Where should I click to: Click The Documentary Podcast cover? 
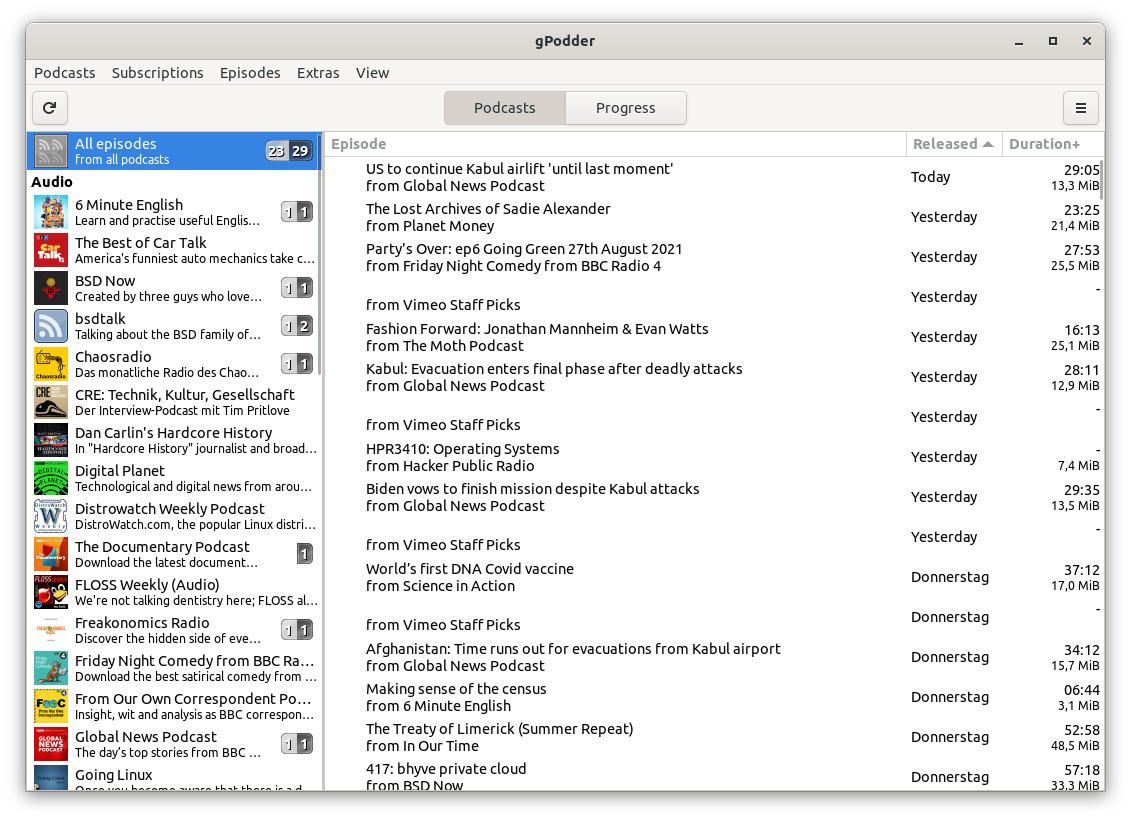pos(51,554)
